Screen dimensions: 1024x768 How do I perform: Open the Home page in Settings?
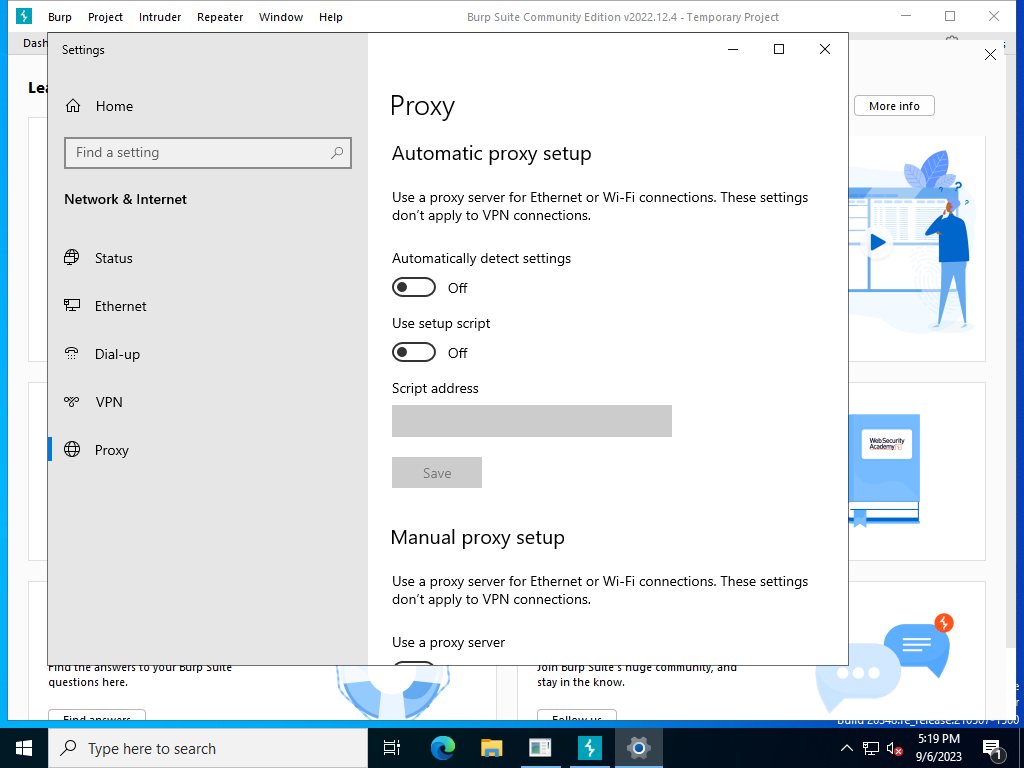point(99,106)
